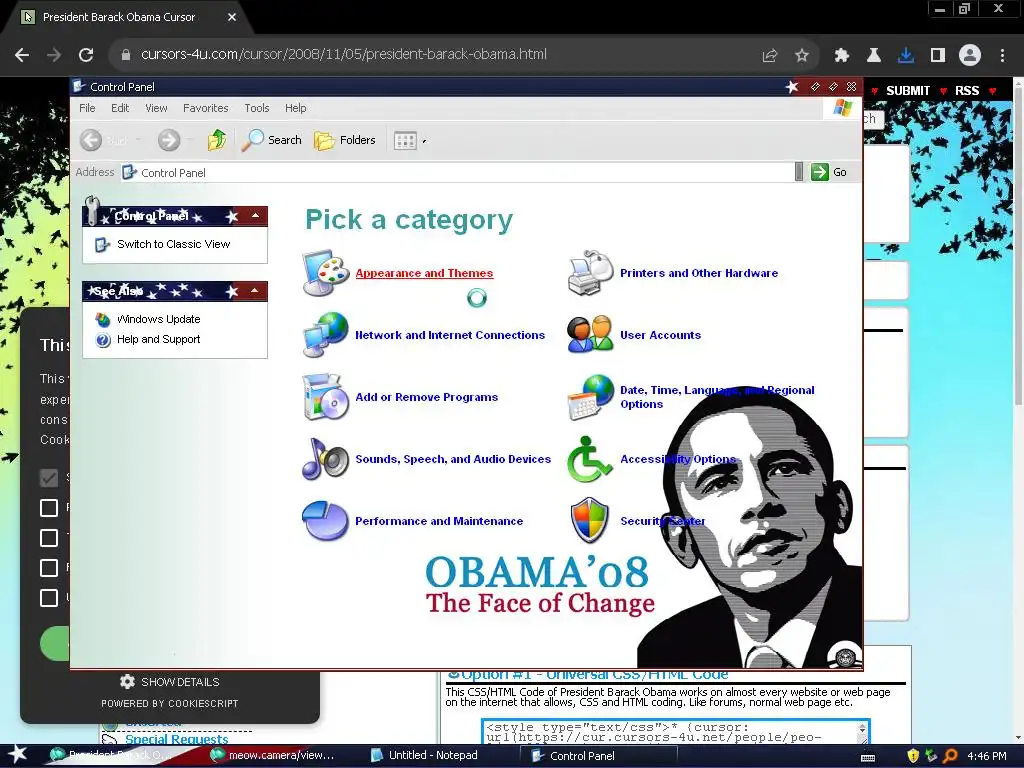Viewport: 1024px width, 768px height.
Task: Open the Help menu
Action: 295,108
